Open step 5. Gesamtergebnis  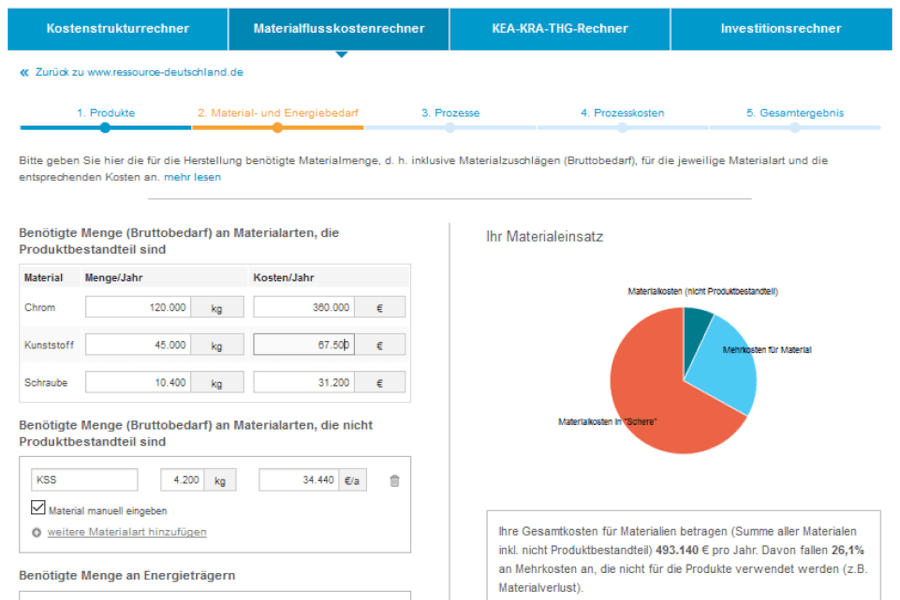click(x=794, y=114)
